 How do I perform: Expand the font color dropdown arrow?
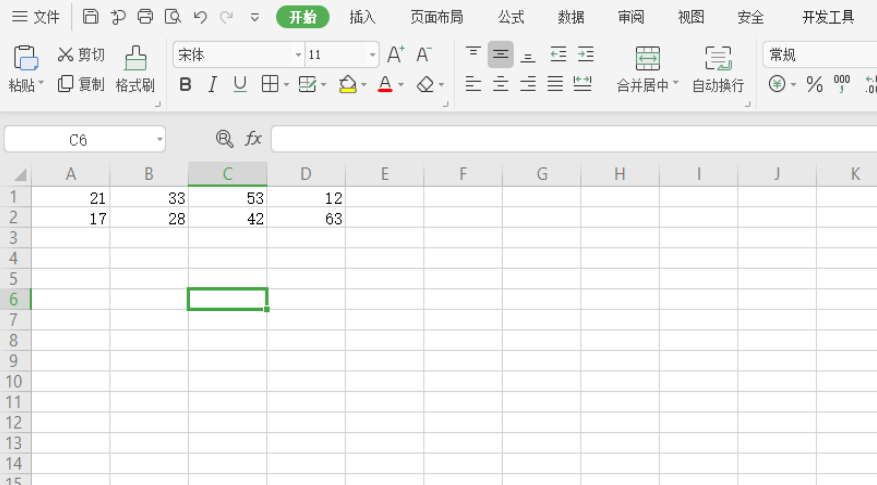[x=400, y=85]
